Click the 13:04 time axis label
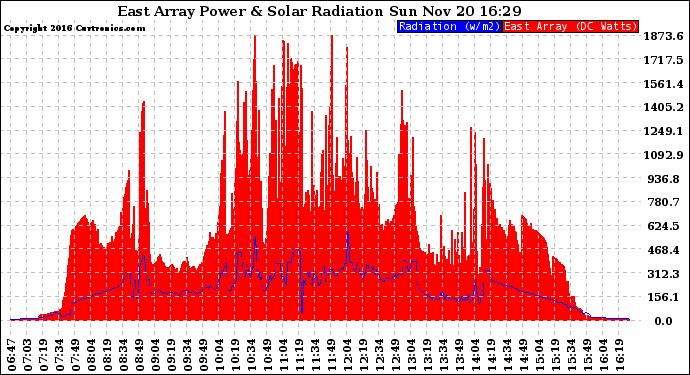The width and height of the screenshot is (690, 375). tap(411, 355)
